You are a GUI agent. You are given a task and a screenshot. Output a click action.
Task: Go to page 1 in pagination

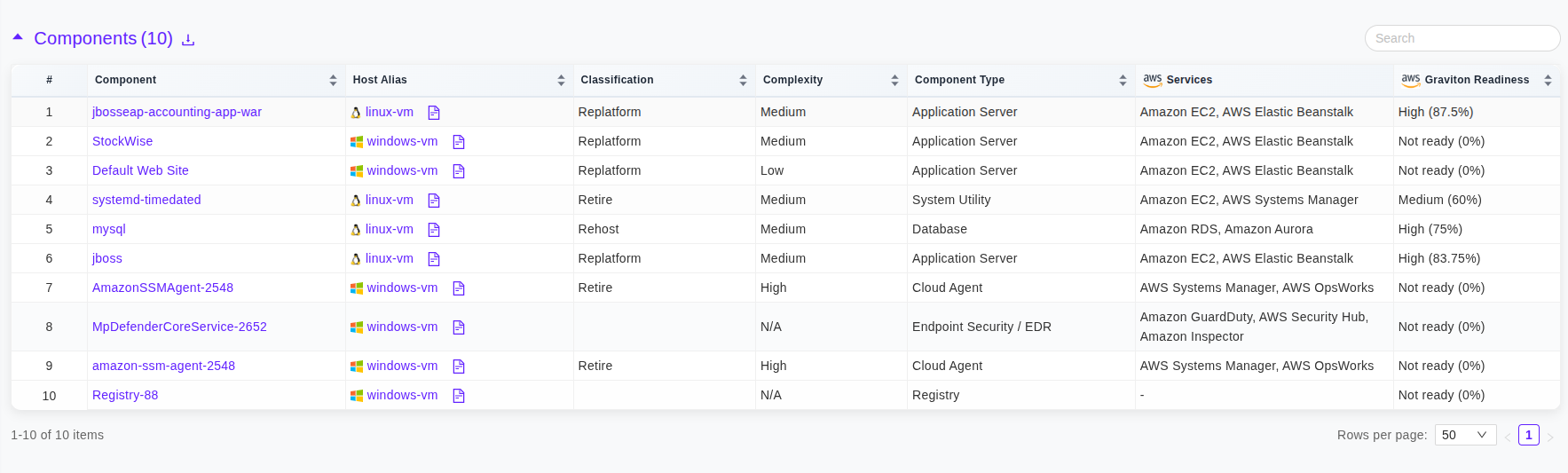[1528, 435]
